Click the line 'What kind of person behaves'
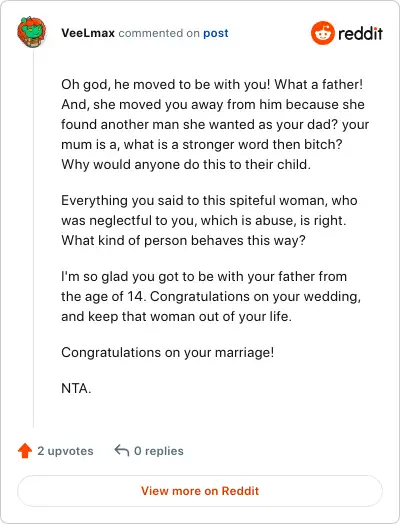Viewport: 400px width, 524px height. click(183, 240)
